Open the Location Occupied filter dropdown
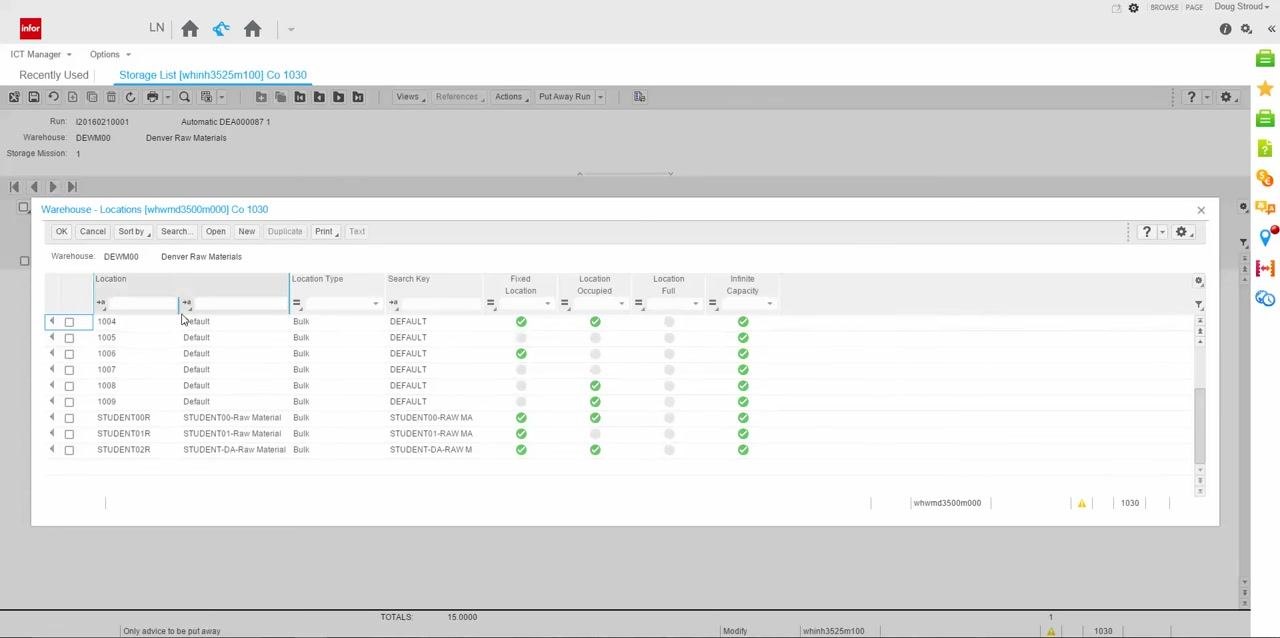The width and height of the screenshot is (1280, 638). point(621,303)
